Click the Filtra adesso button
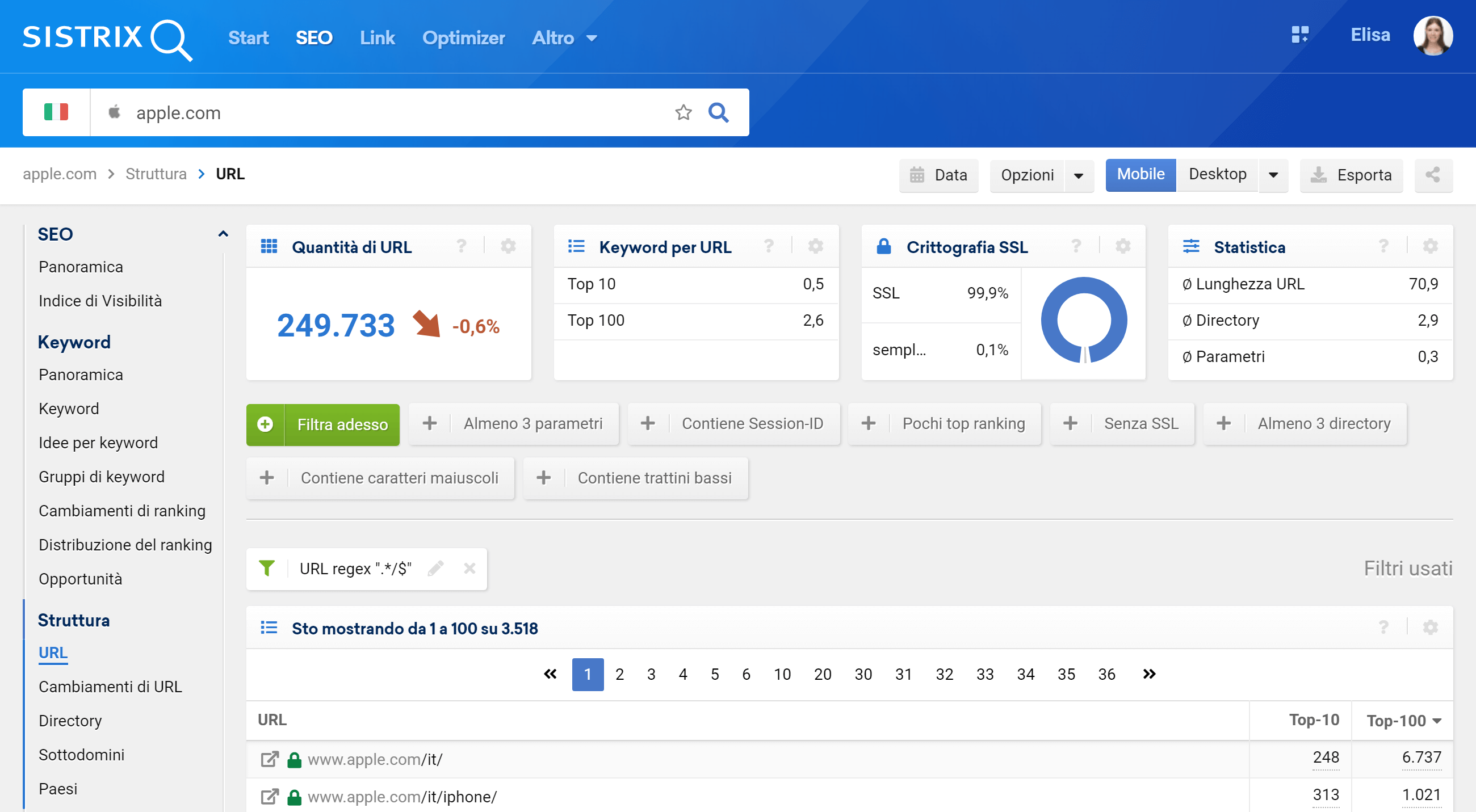 pos(323,424)
